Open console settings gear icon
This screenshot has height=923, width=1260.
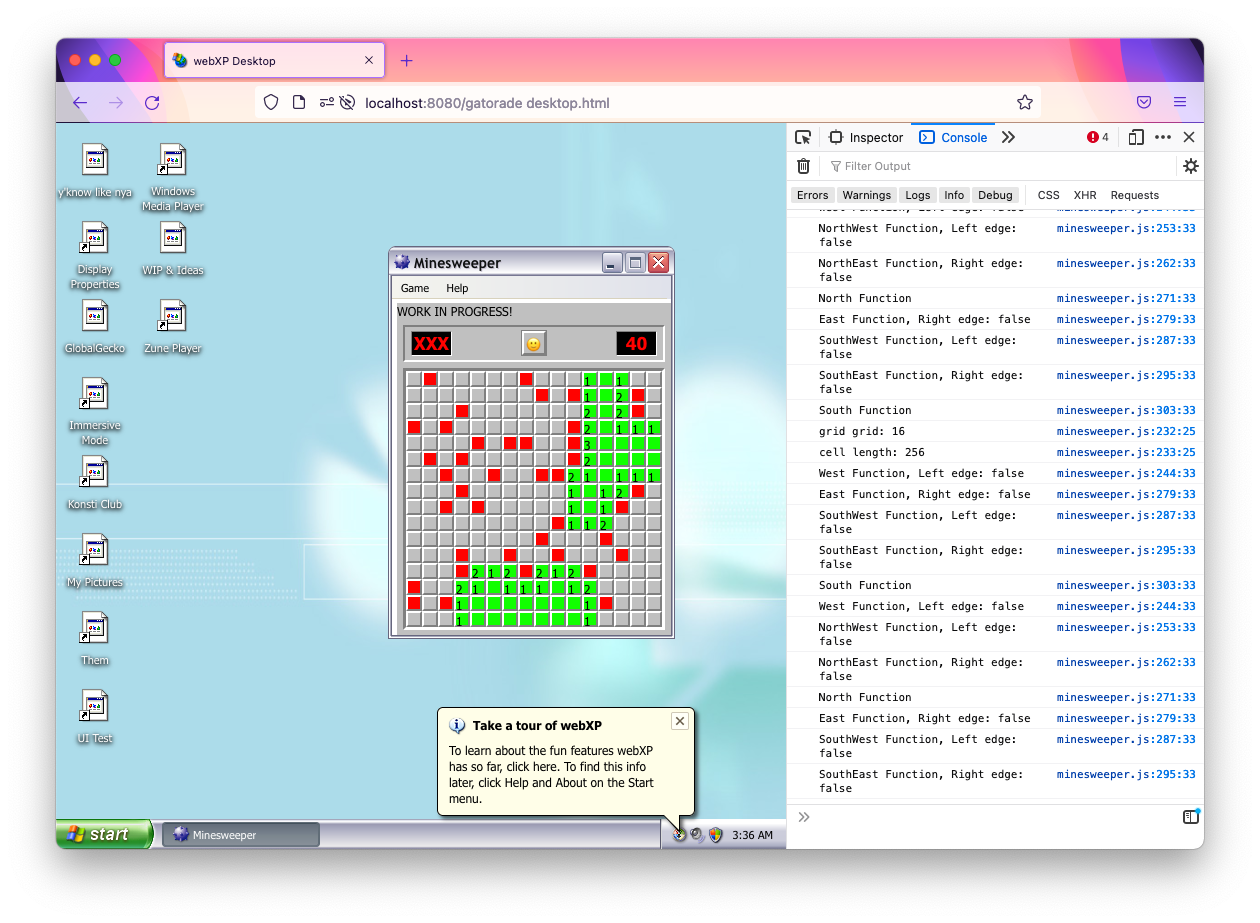pyautogui.click(x=1190, y=166)
